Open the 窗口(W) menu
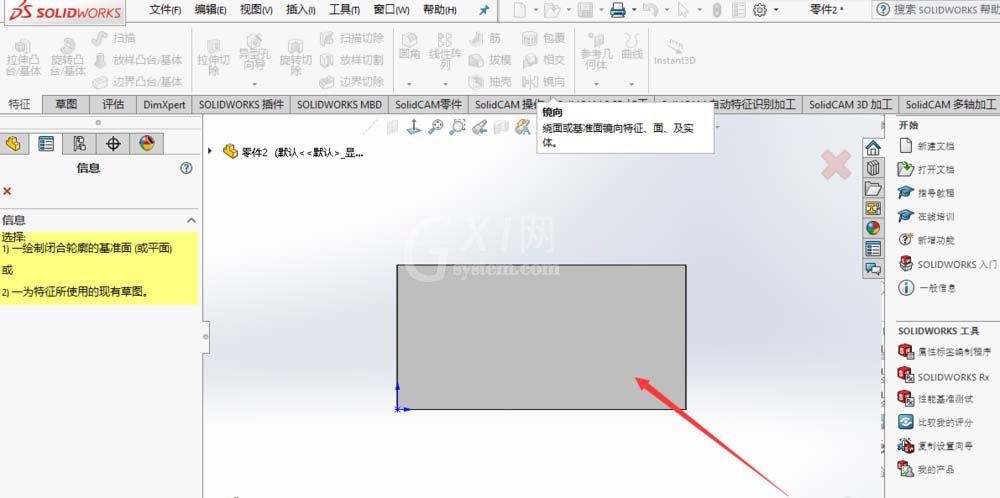The width and height of the screenshot is (1000, 498). 392,10
